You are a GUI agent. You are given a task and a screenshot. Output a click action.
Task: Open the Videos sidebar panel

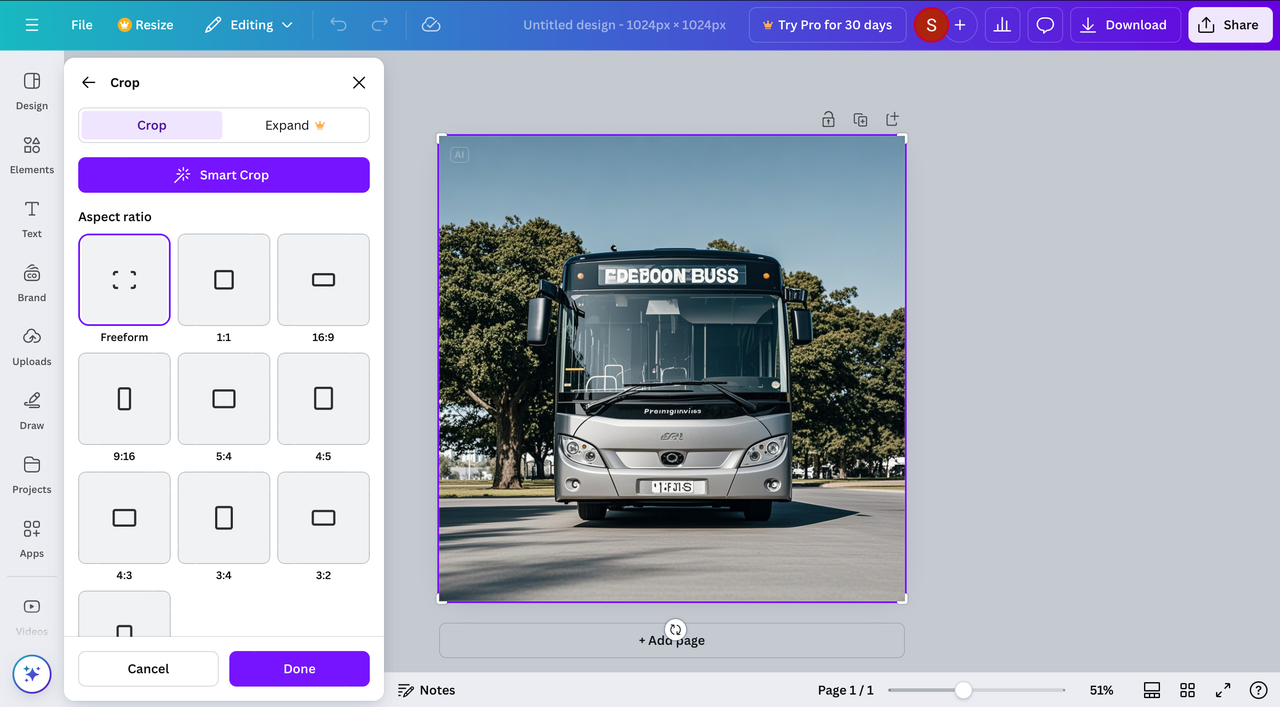[32, 616]
